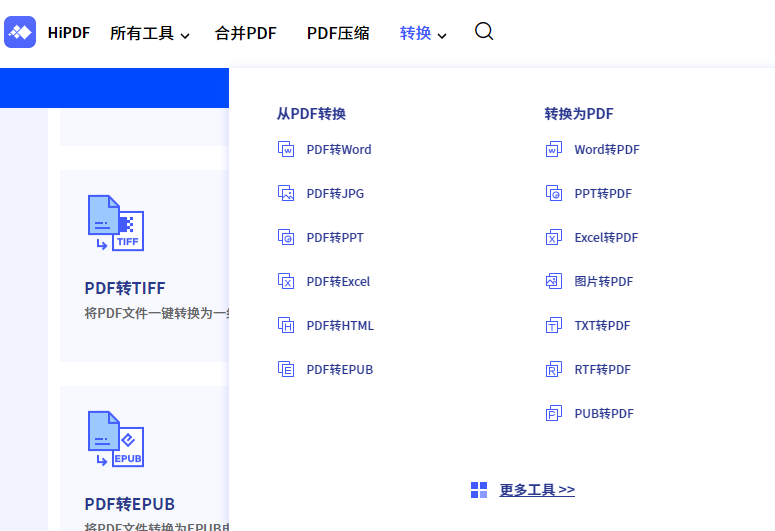Click the TXT转PDF icon
Screen dimensions: 775x531
coord(554,325)
